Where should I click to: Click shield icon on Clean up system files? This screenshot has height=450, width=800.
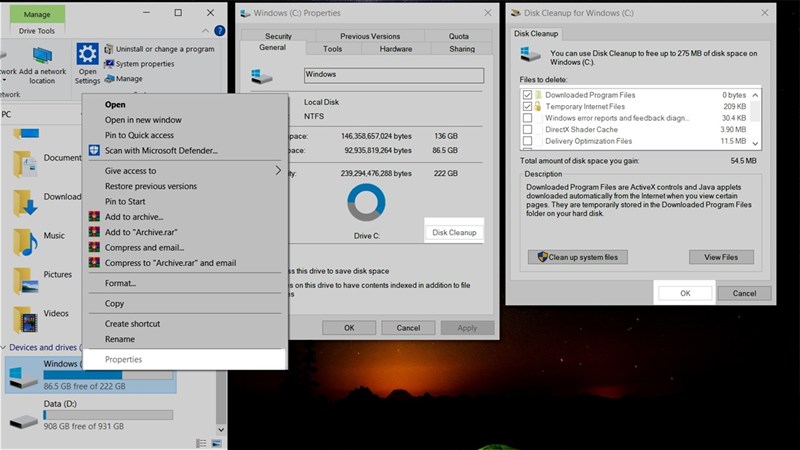542,257
